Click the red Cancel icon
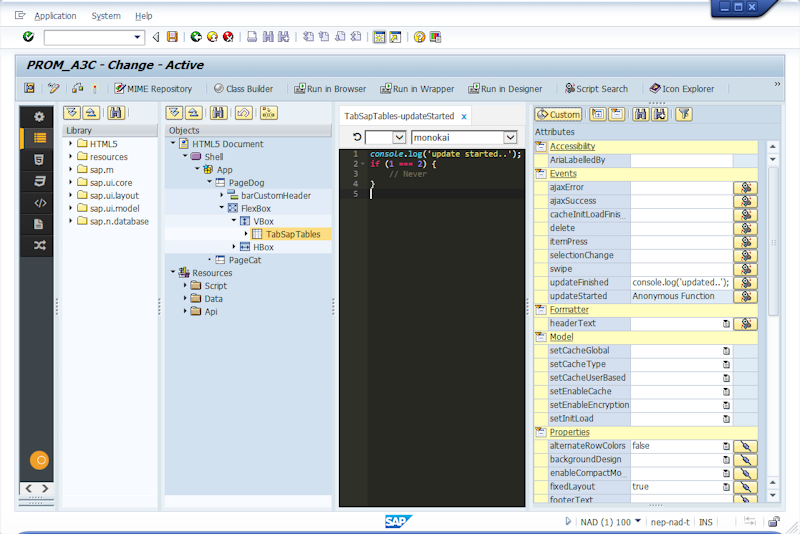 (228, 37)
